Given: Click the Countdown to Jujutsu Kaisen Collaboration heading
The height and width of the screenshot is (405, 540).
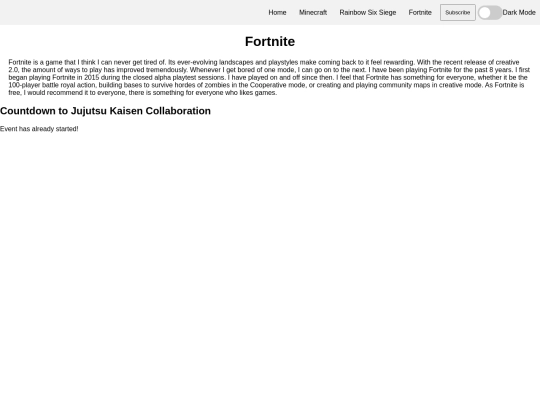Looking at the screenshot, I should (x=105, y=111).
